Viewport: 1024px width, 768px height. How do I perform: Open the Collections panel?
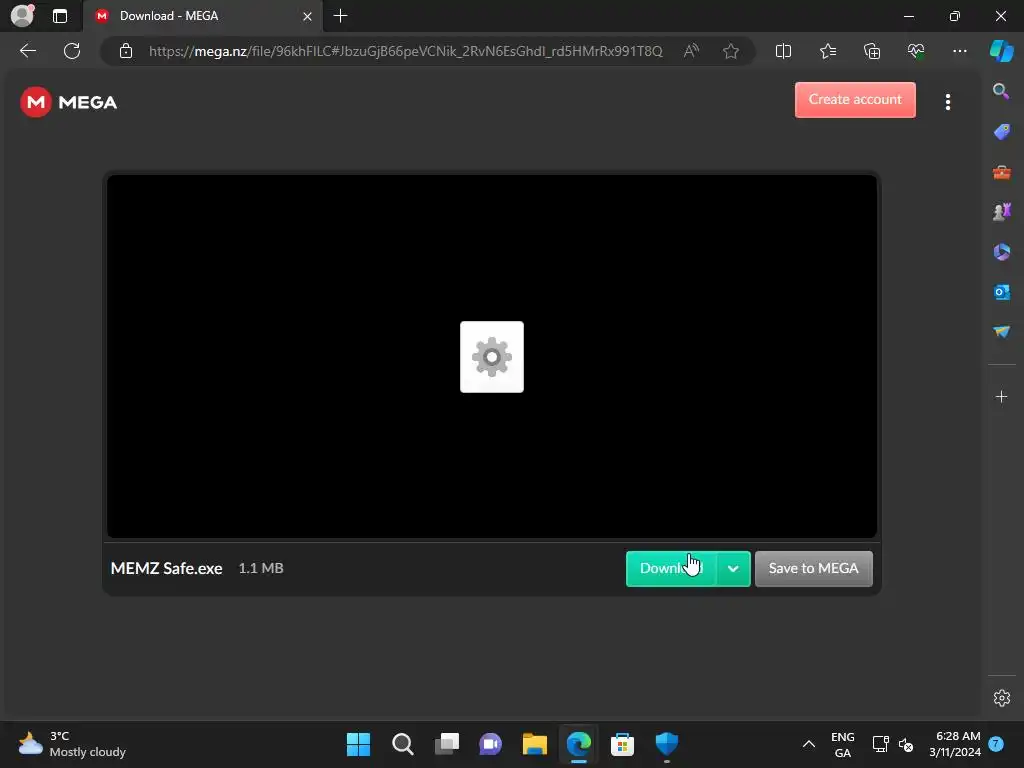(x=872, y=51)
